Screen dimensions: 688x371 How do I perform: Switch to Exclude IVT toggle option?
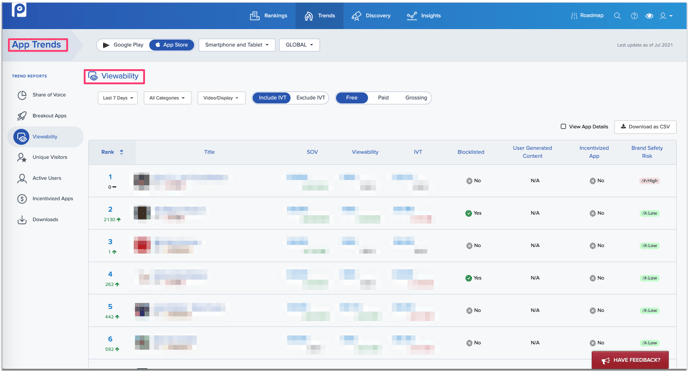tap(311, 98)
